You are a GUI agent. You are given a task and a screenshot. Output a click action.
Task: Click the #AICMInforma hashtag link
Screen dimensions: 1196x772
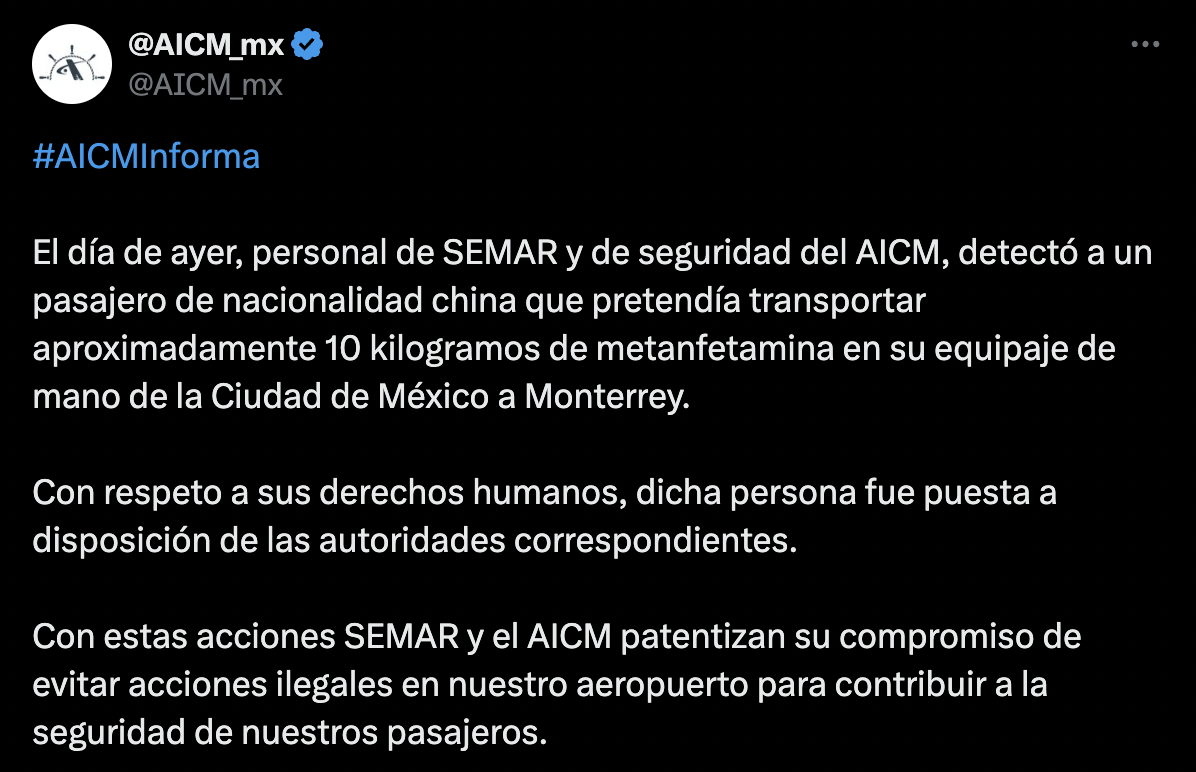pos(146,156)
